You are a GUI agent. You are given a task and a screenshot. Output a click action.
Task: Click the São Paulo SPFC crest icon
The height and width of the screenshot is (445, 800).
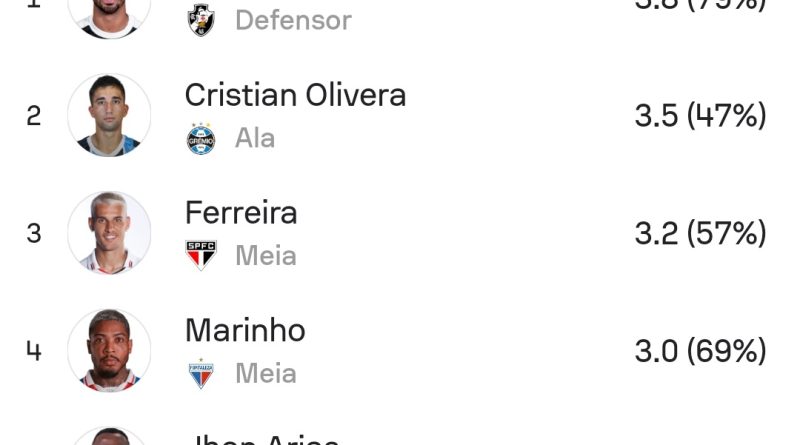[x=201, y=255]
